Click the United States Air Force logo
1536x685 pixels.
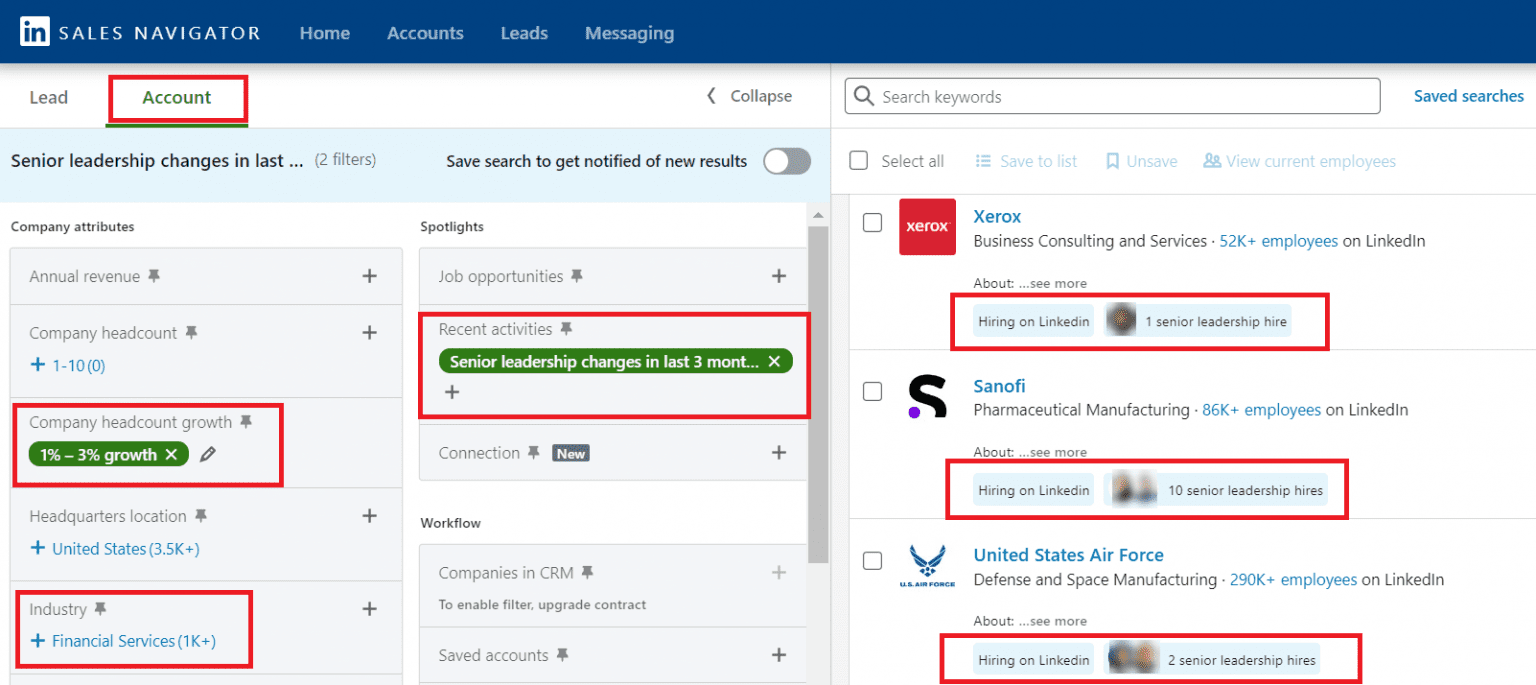tap(926, 566)
